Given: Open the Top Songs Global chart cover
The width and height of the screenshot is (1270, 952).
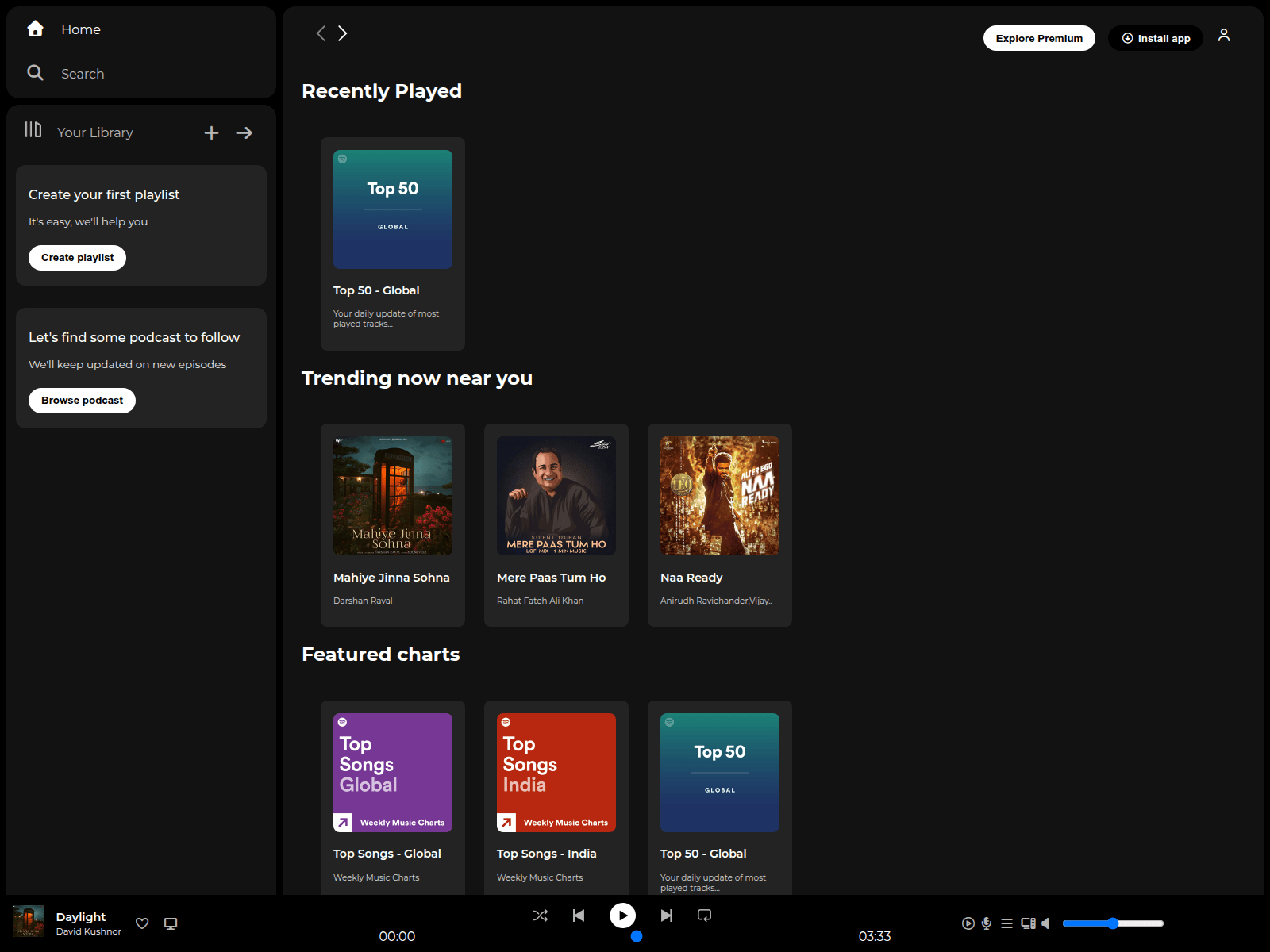Looking at the screenshot, I should click(393, 773).
